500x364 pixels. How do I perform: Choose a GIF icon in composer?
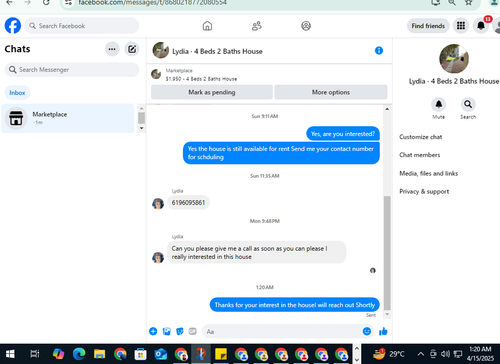193,331
